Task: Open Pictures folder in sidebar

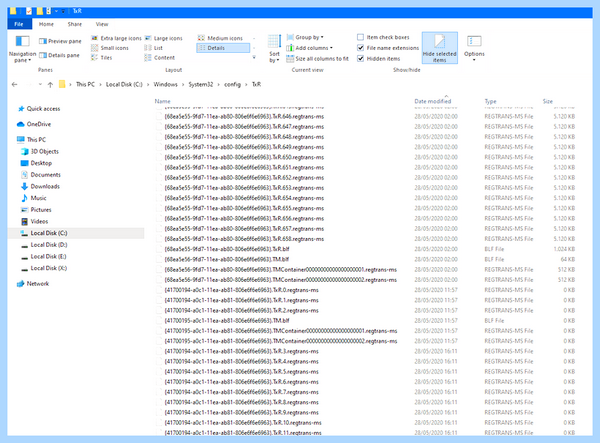Action: pos(36,210)
